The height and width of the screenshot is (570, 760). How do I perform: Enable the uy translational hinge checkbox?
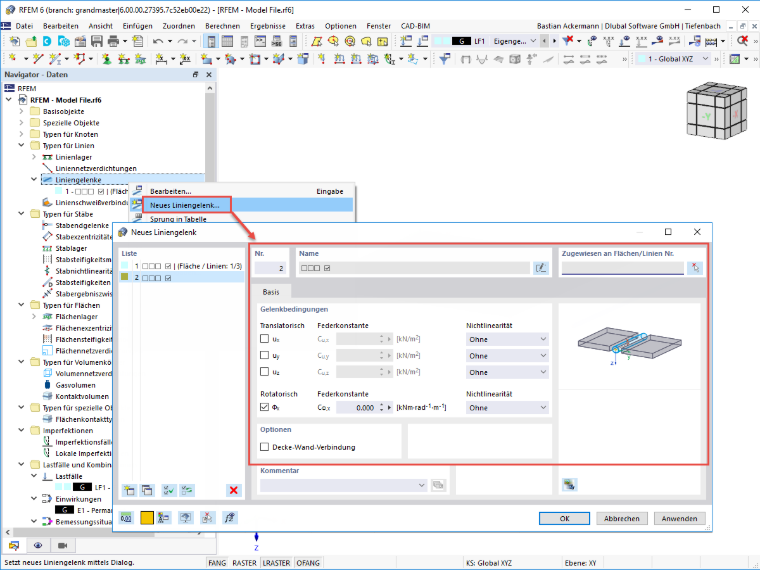coord(264,355)
